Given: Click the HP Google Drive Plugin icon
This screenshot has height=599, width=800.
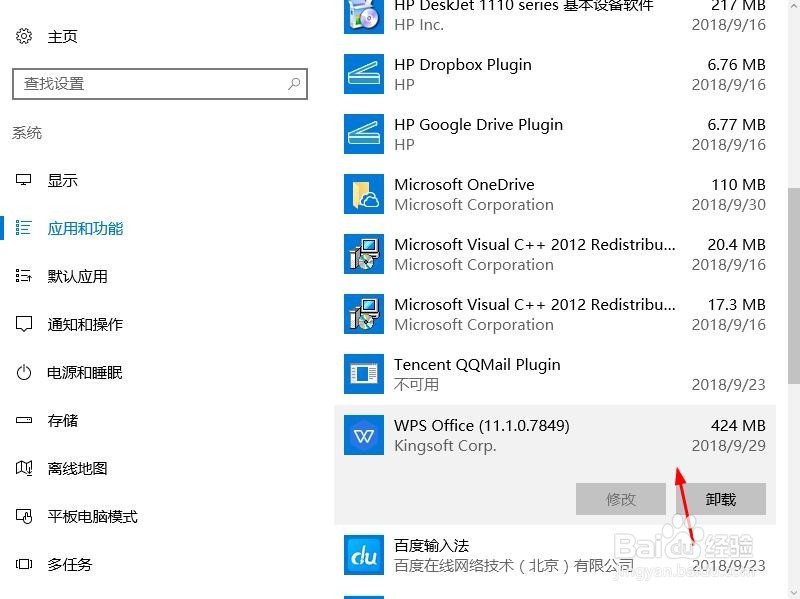Looking at the screenshot, I should pos(364,134).
